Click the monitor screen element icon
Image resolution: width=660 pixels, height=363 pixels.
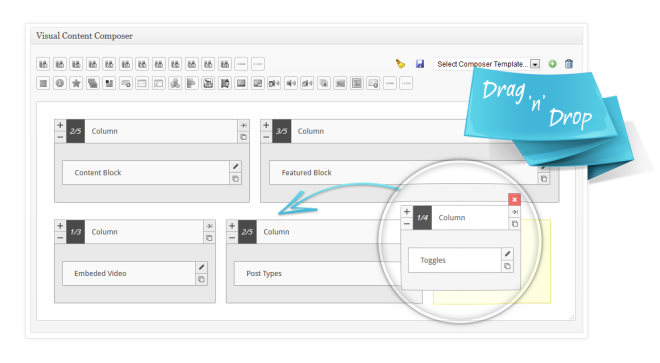pos(241,83)
